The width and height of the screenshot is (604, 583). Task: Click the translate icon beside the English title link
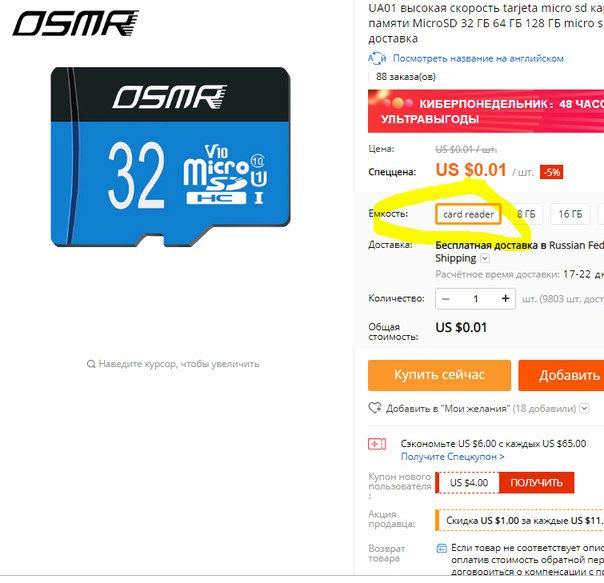tap(377, 59)
